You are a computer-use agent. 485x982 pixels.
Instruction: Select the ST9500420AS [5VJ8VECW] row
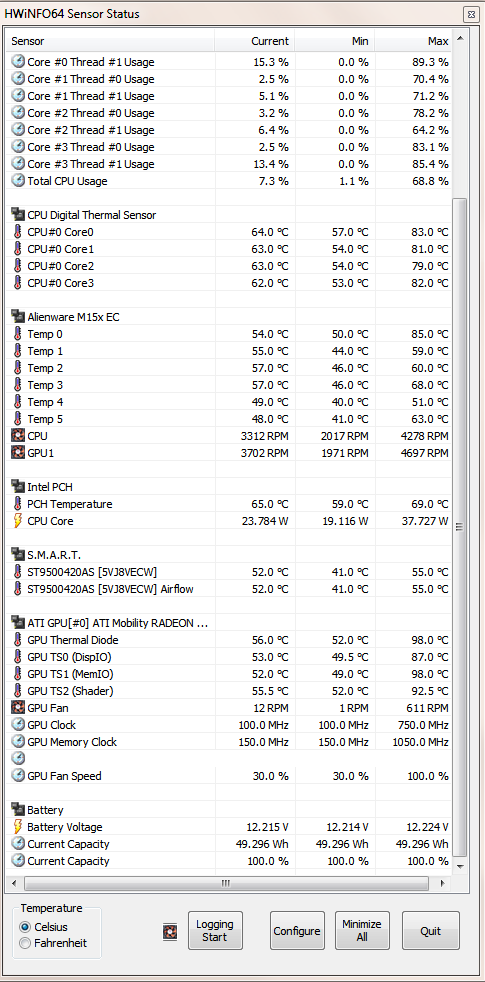[230, 572]
